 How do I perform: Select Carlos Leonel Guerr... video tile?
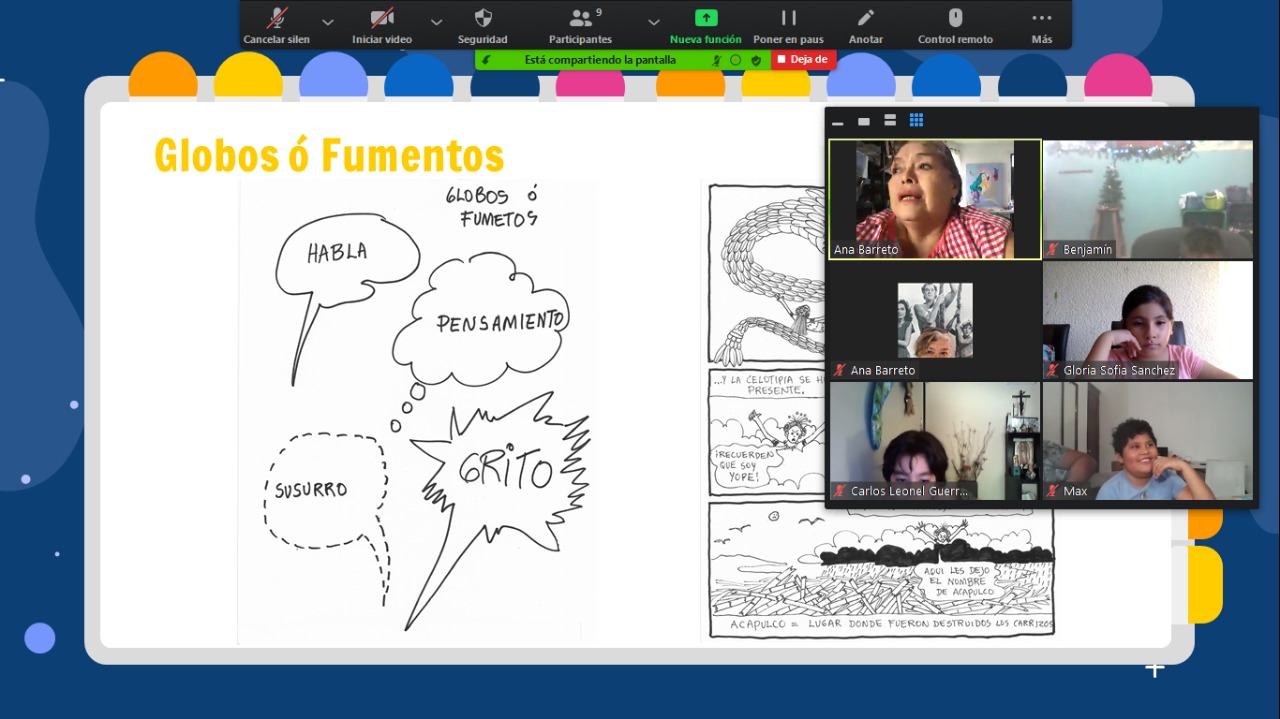(935, 441)
